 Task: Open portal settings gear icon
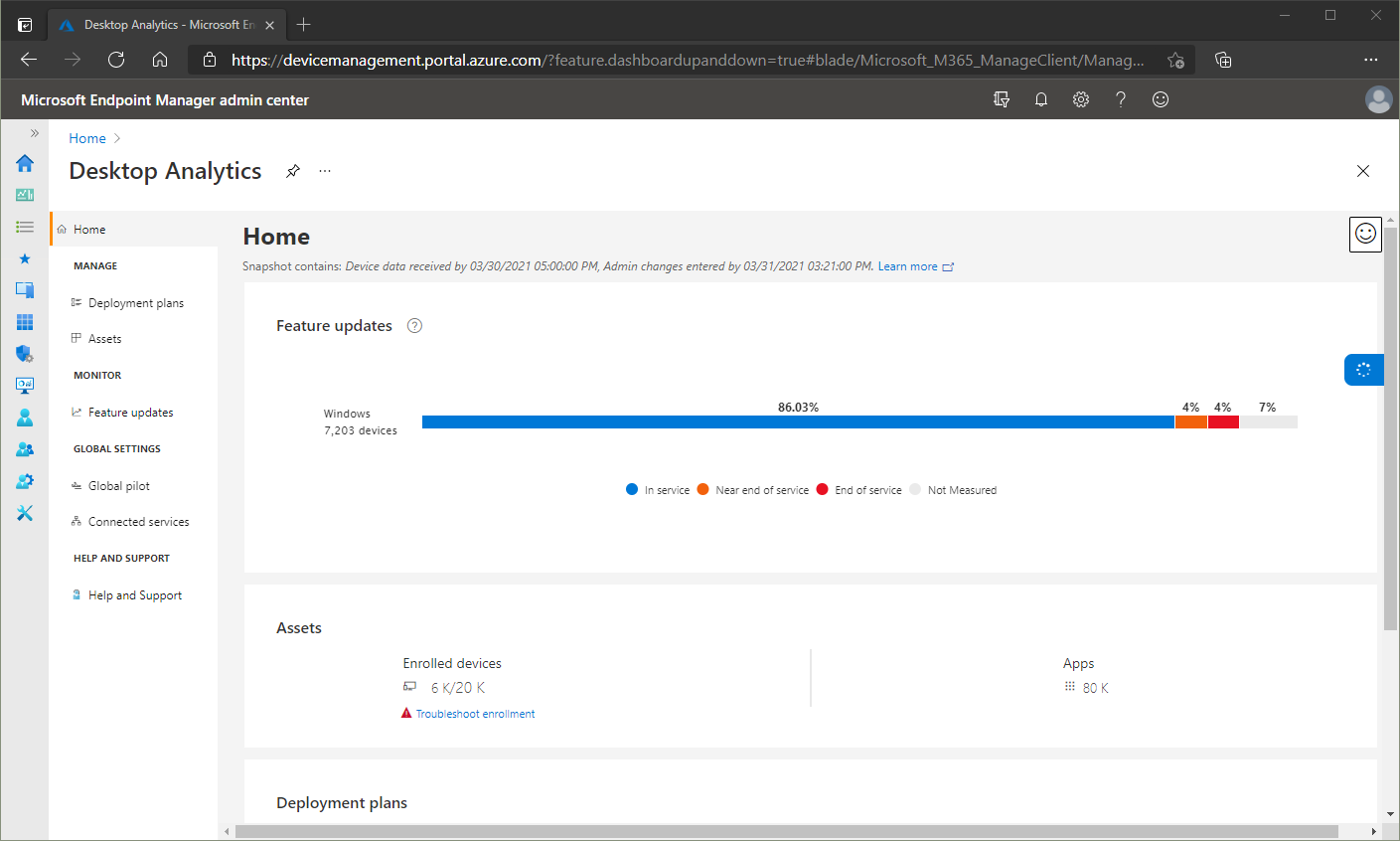point(1081,99)
